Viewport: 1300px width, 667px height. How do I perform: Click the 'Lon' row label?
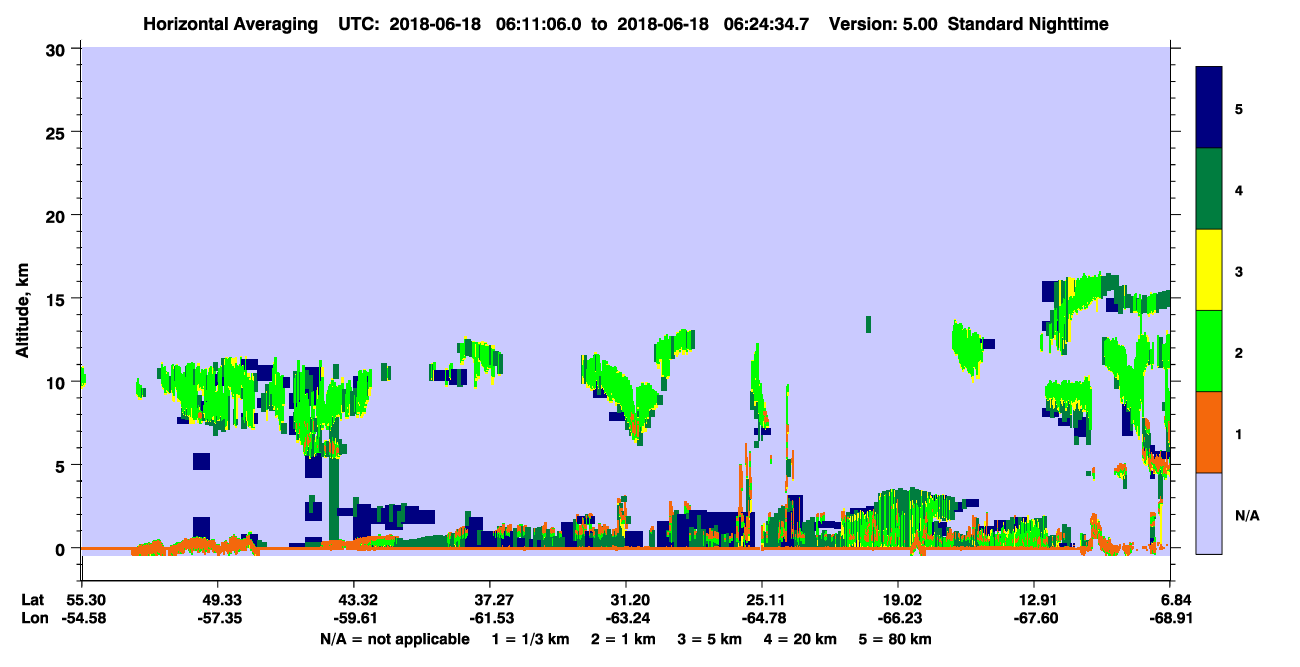point(34,619)
